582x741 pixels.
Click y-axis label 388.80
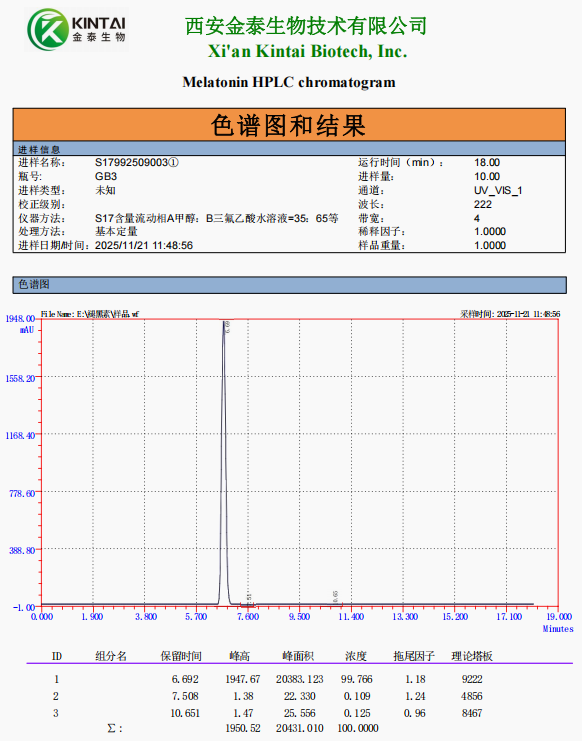22,551
